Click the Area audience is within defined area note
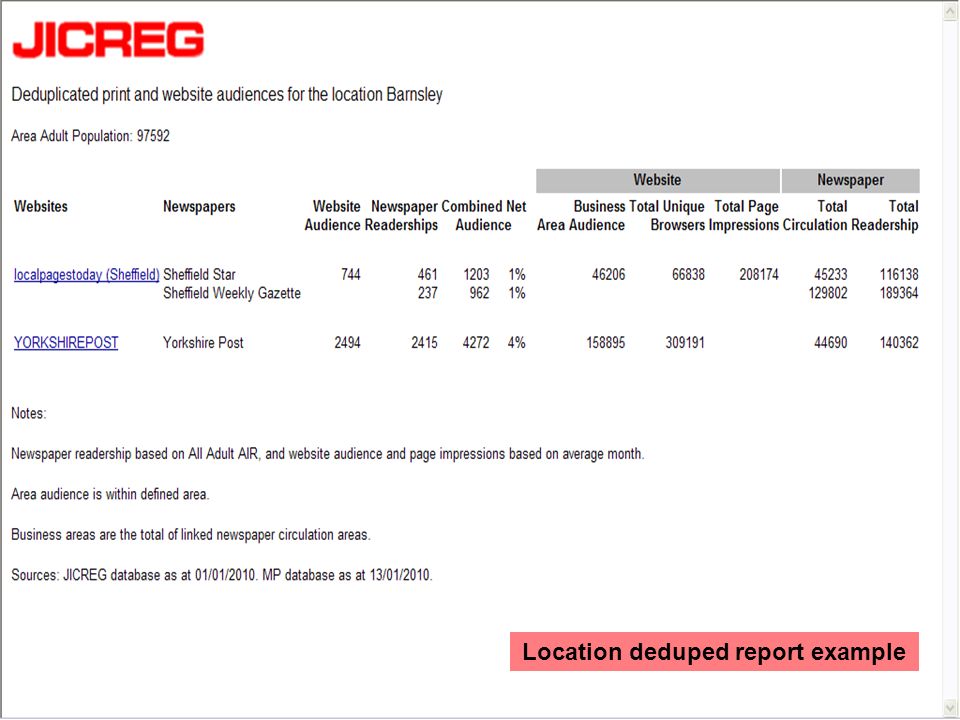This screenshot has width=960, height=720. 110,494
